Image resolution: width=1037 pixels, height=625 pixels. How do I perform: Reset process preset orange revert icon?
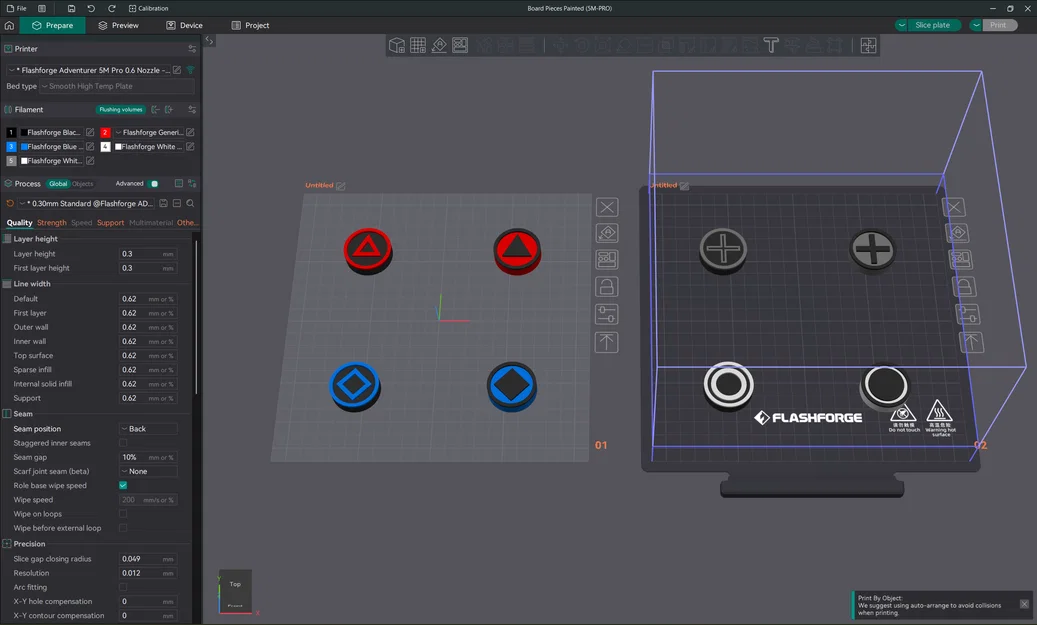coord(10,204)
